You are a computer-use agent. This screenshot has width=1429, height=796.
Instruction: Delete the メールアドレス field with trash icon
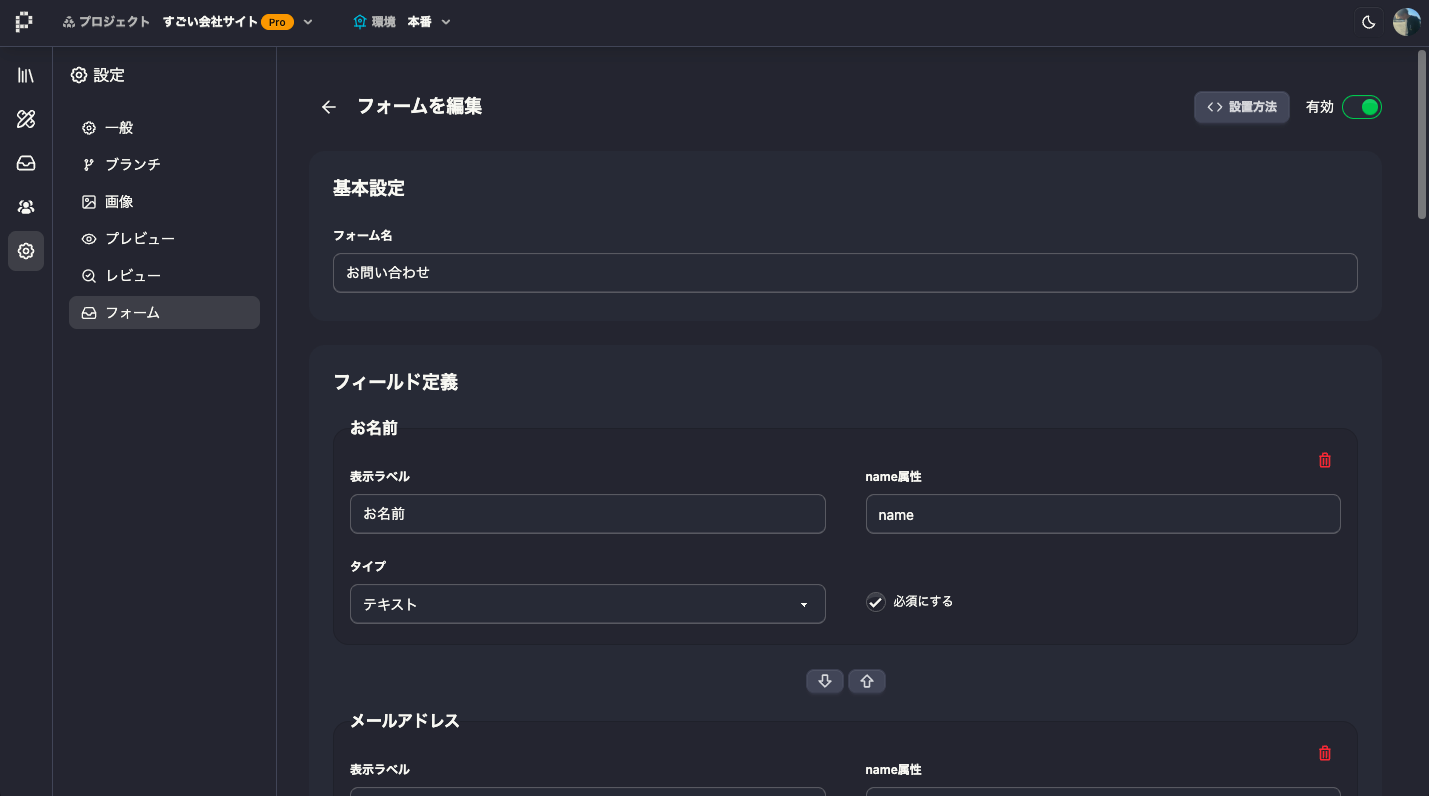point(1325,753)
